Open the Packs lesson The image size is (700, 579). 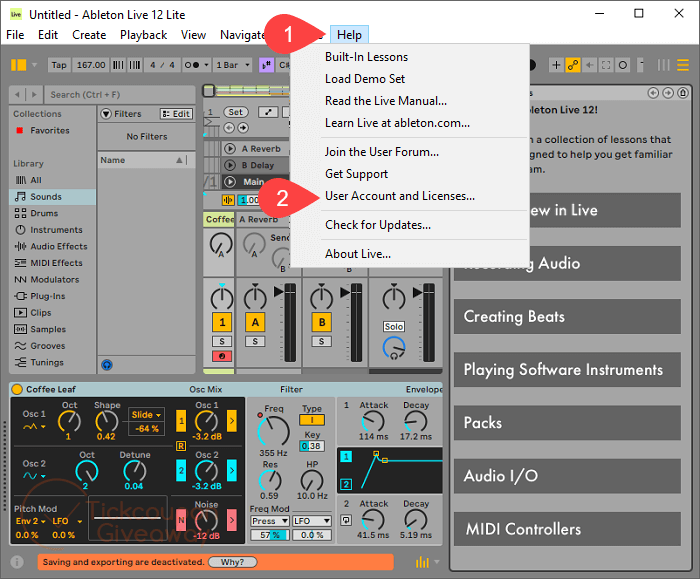(567, 423)
